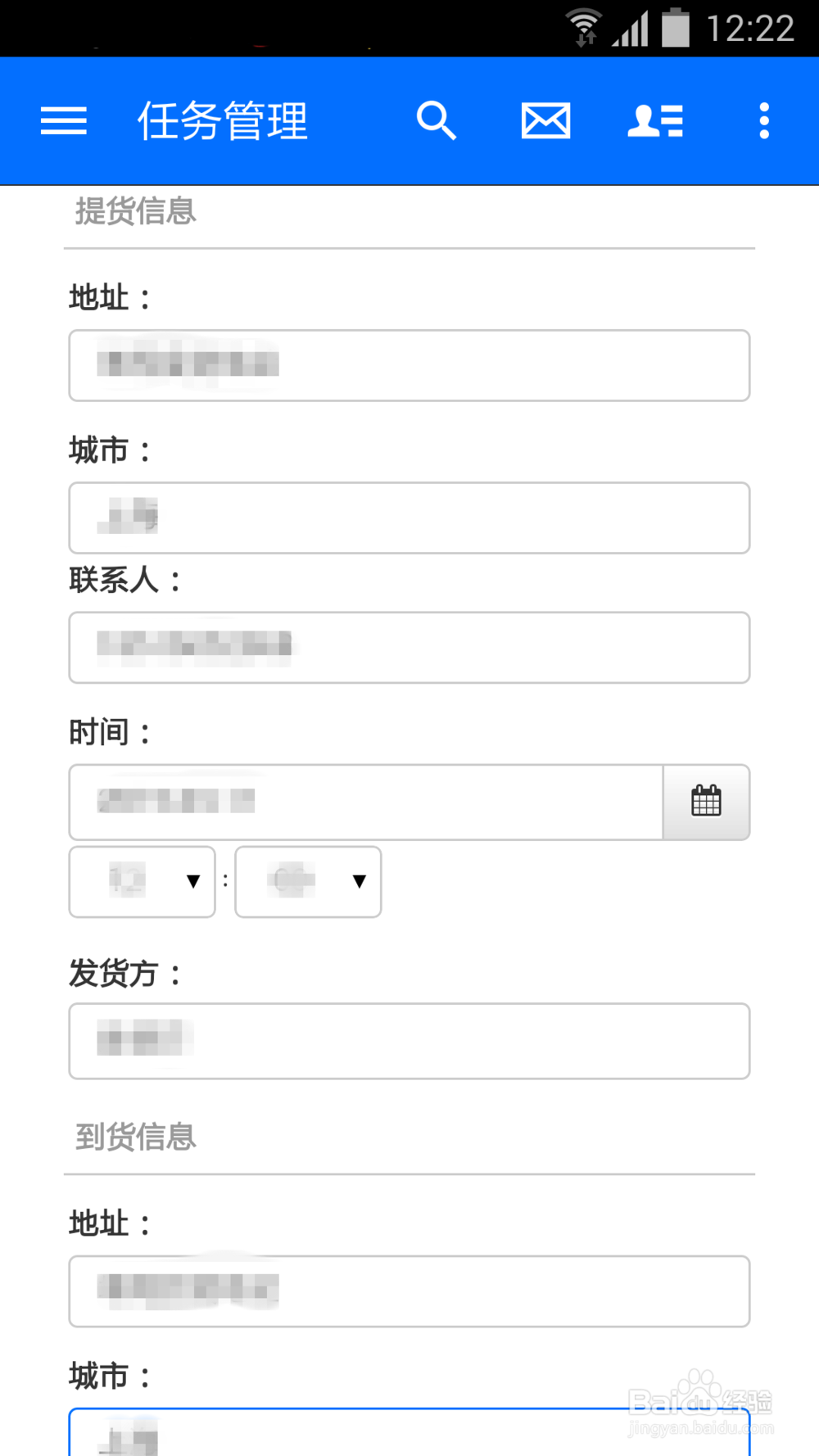Open the hamburger navigation menu
This screenshot has height=1456, width=819.
[x=64, y=121]
